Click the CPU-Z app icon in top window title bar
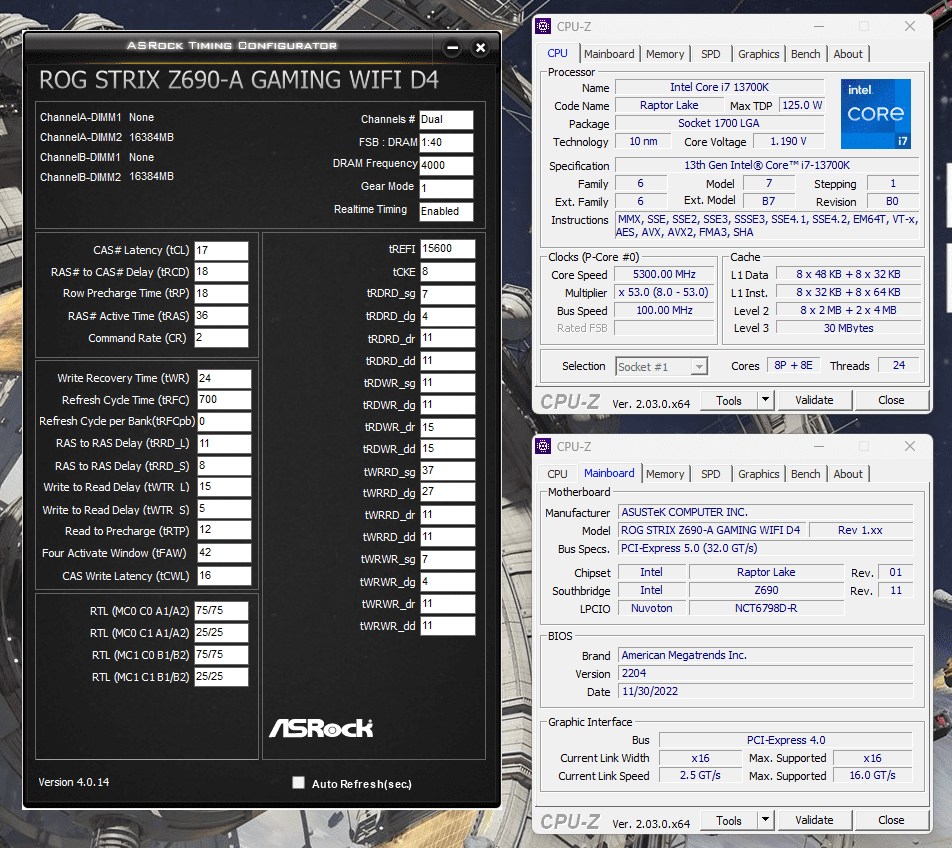This screenshot has width=952, height=848. click(x=543, y=26)
